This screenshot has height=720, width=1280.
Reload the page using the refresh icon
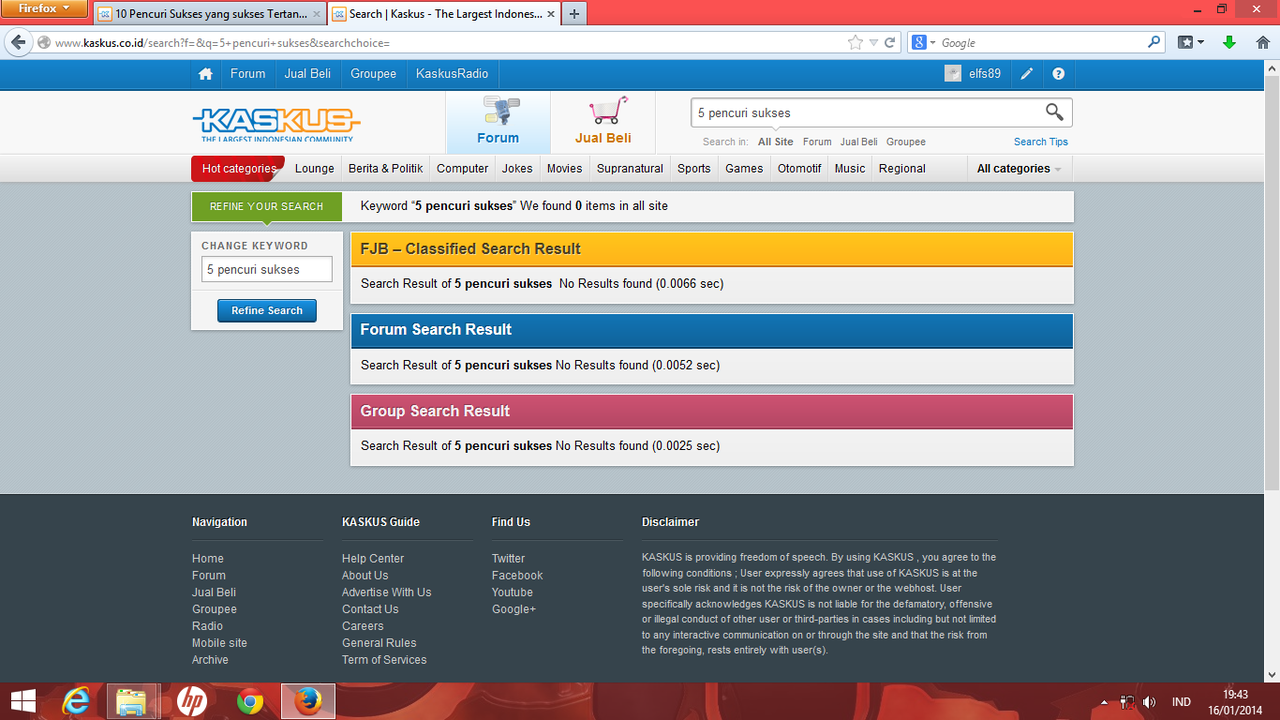pyautogui.click(x=890, y=43)
